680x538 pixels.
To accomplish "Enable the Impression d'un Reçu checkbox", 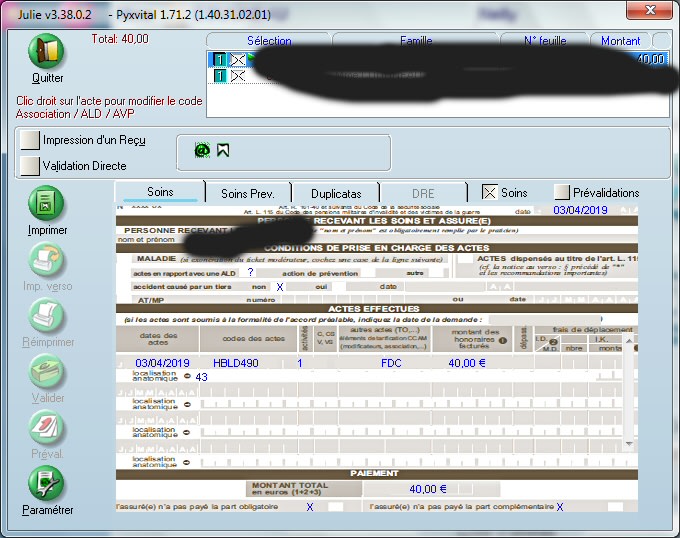I will 30,141.
